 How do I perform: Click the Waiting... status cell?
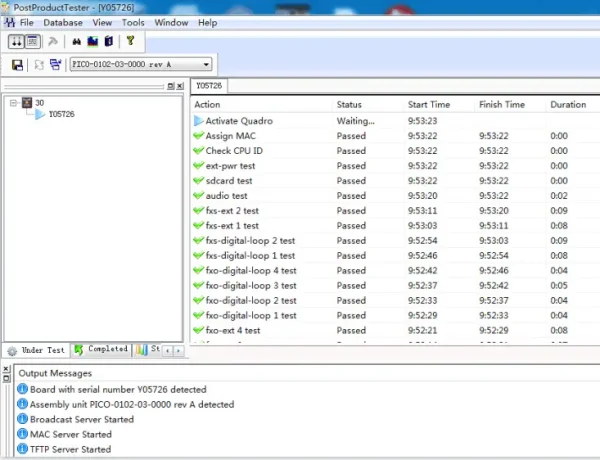[355, 121]
